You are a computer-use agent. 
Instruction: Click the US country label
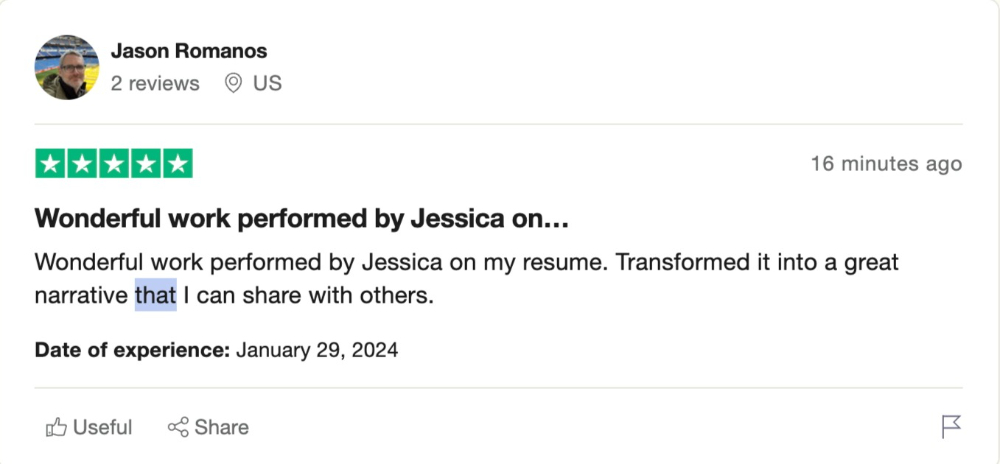point(267,83)
